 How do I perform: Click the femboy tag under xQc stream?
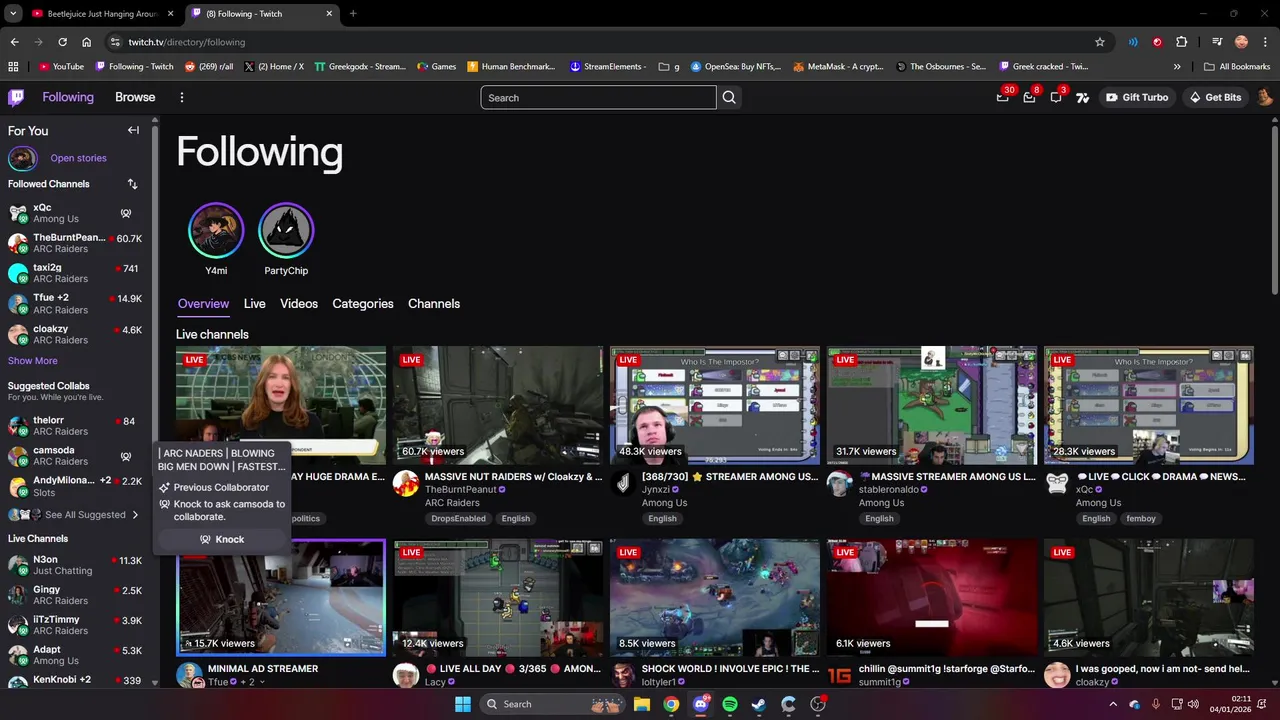coord(1141,518)
